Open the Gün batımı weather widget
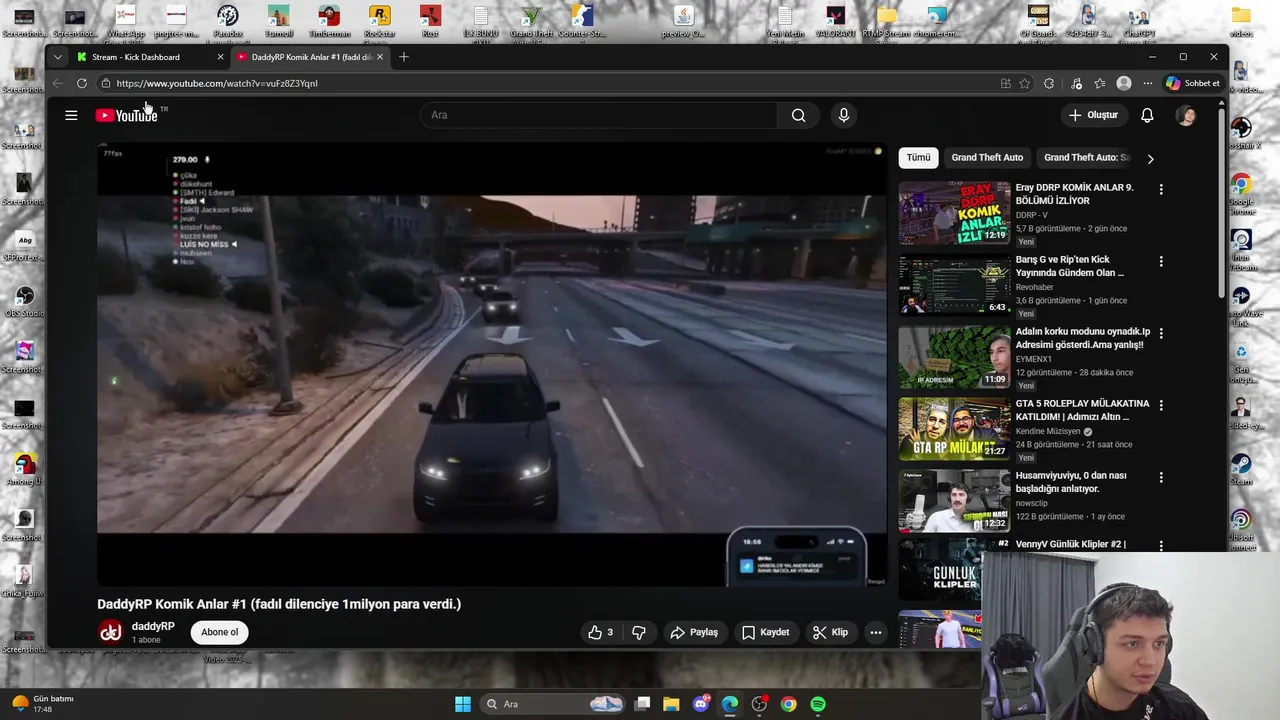The height and width of the screenshot is (720, 1280). click(42, 704)
